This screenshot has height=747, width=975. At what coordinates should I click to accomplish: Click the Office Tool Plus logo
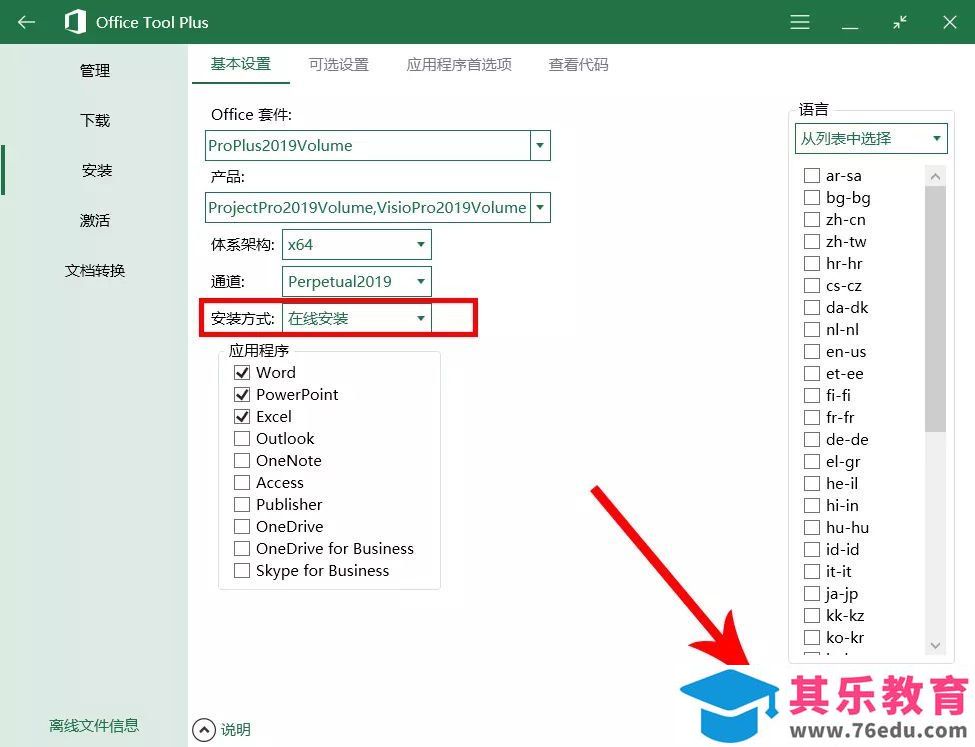pos(75,22)
